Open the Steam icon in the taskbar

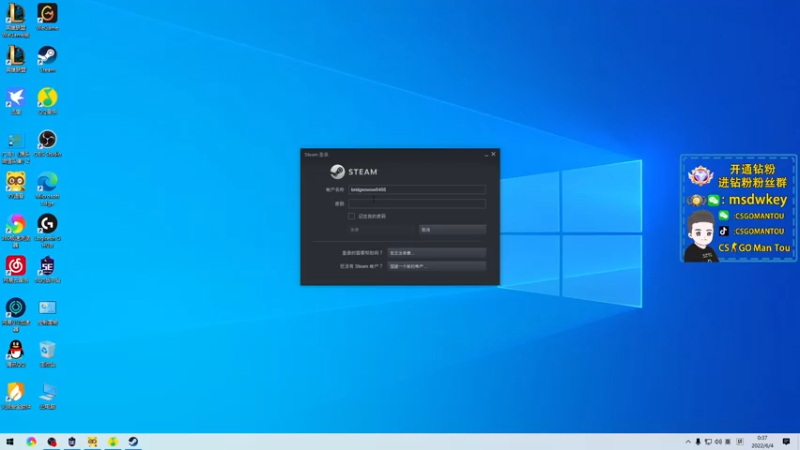133,441
